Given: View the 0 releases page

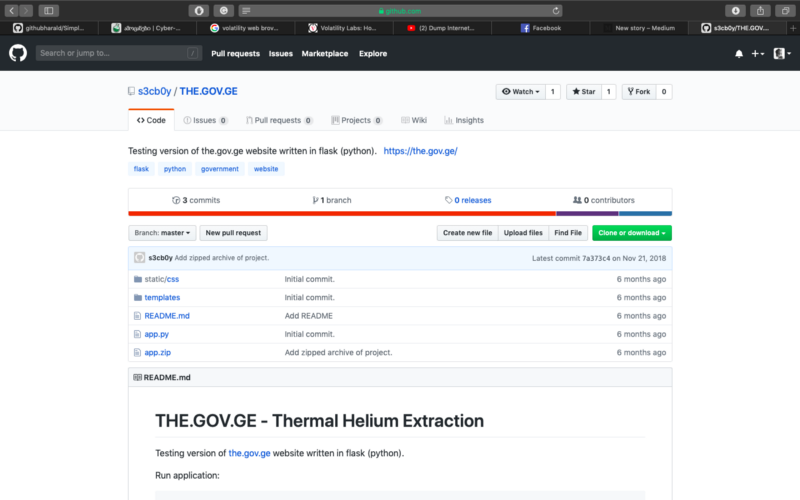Looking at the screenshot, I should coord(468,201).
